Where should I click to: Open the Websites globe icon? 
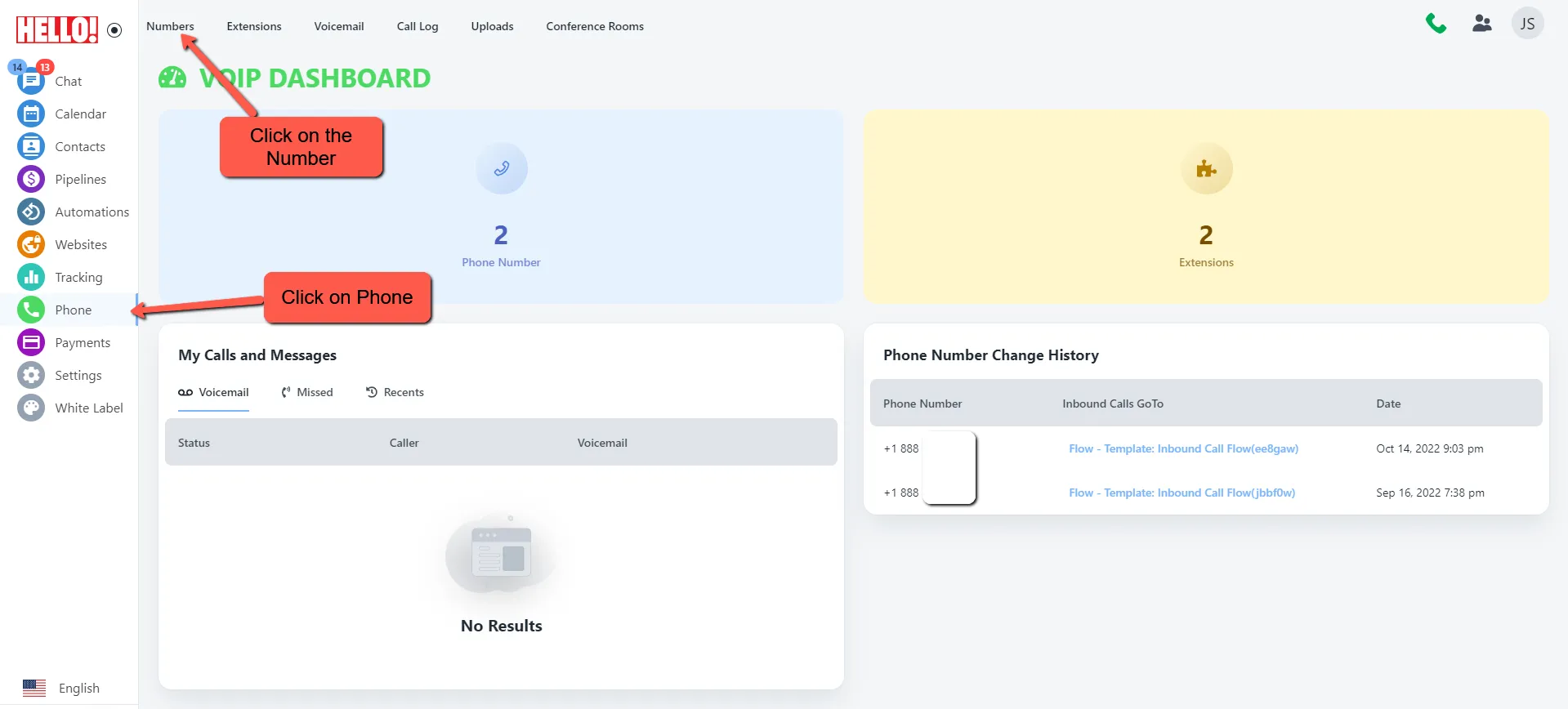click(31, 244)
